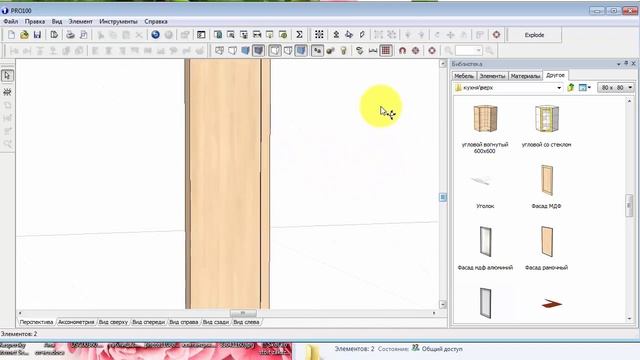The height and width of the screenshot is (360, 640).
Task: Click the export icon after the save icon
Action: pyautogui.click(x=54, y=35)
